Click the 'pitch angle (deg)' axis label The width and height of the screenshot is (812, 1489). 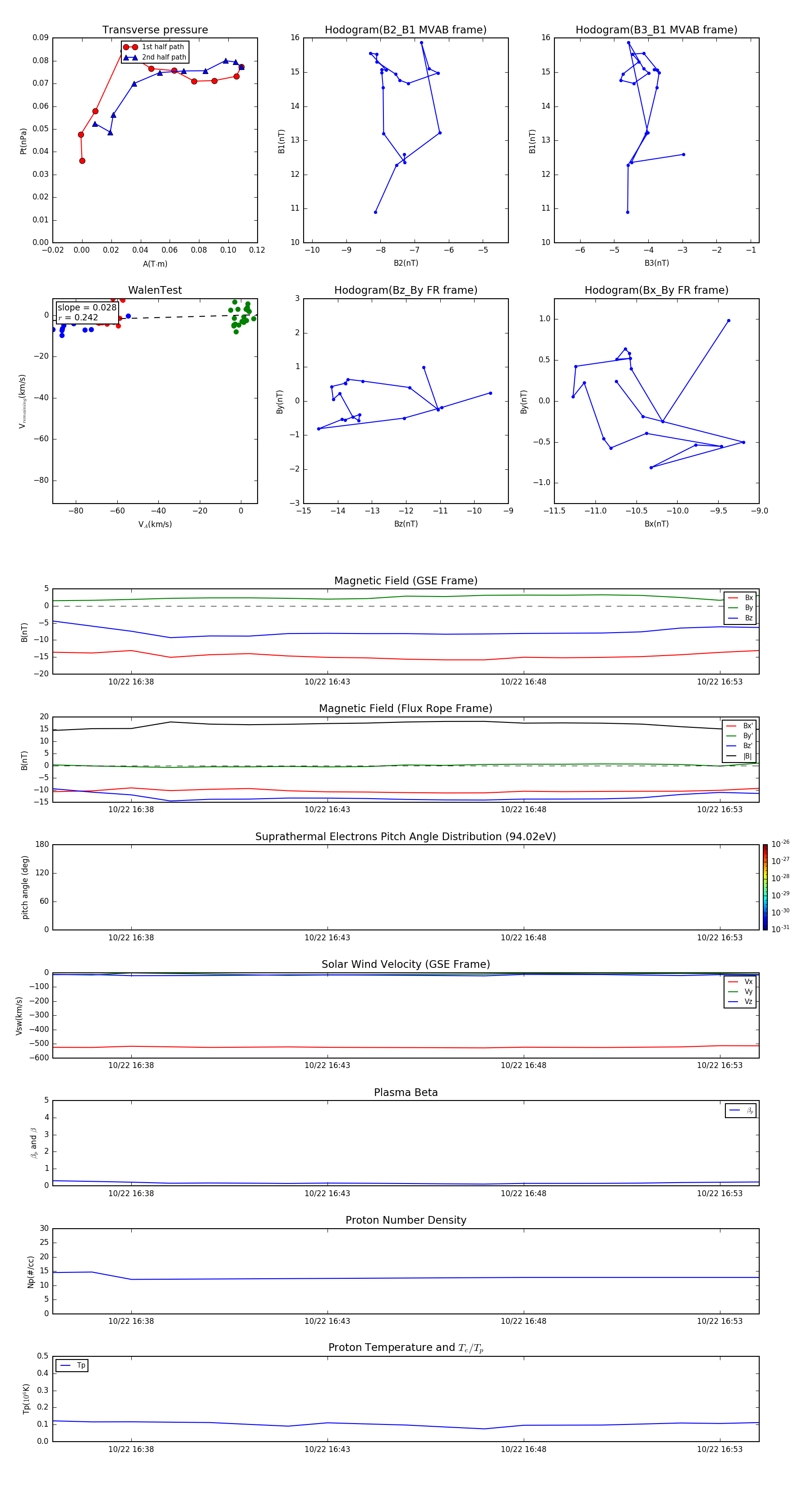click(x=25, y=887)
